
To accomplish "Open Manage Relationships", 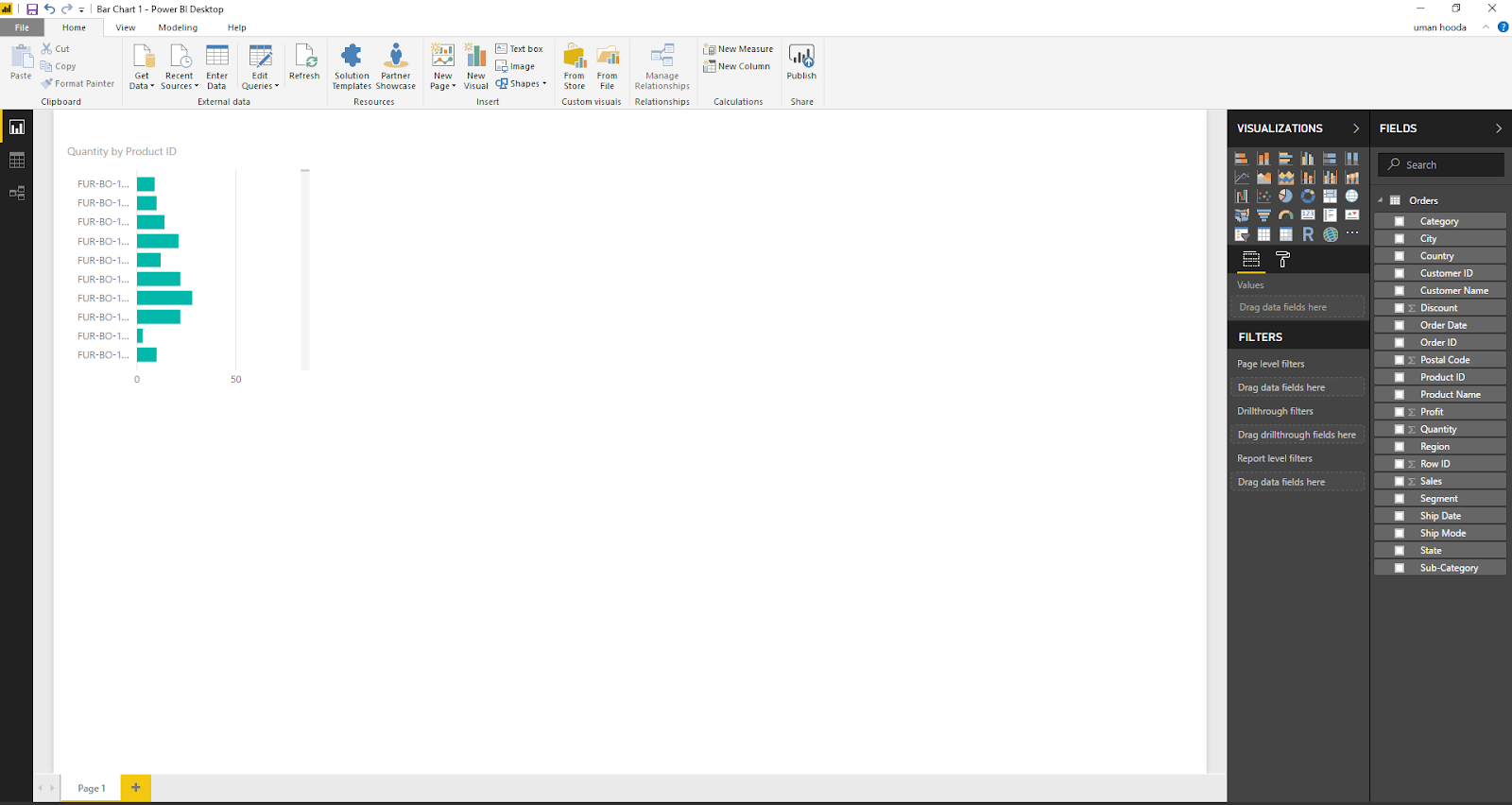I will (x=662, y=67).
